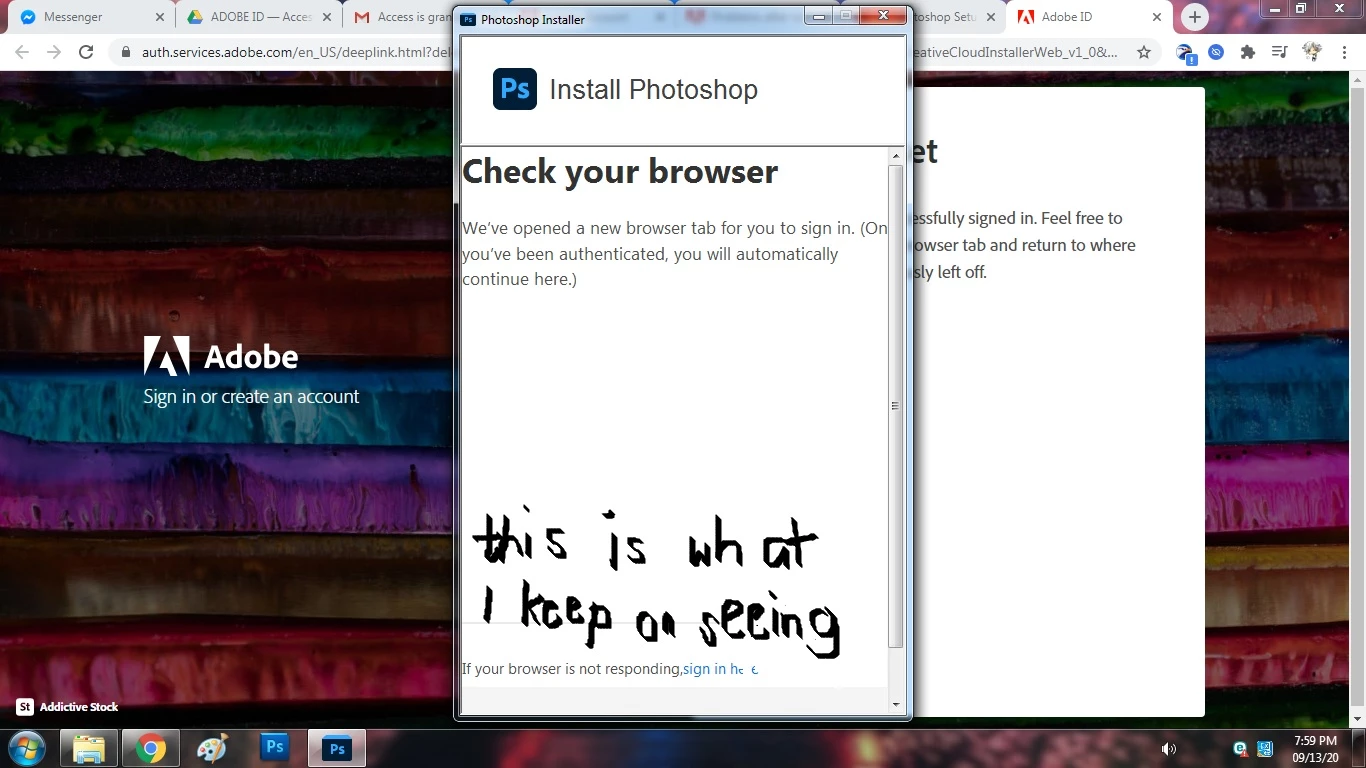Click the installer scrollbar up arrow
1366x768 pixels.
tap(895, 157)
